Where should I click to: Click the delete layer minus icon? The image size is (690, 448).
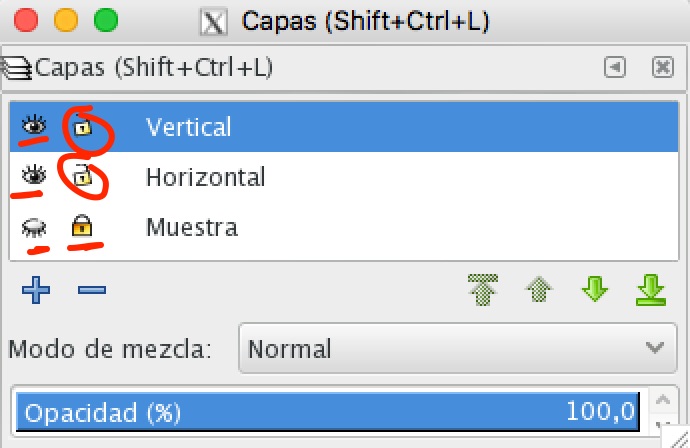(x=91, y=291)
